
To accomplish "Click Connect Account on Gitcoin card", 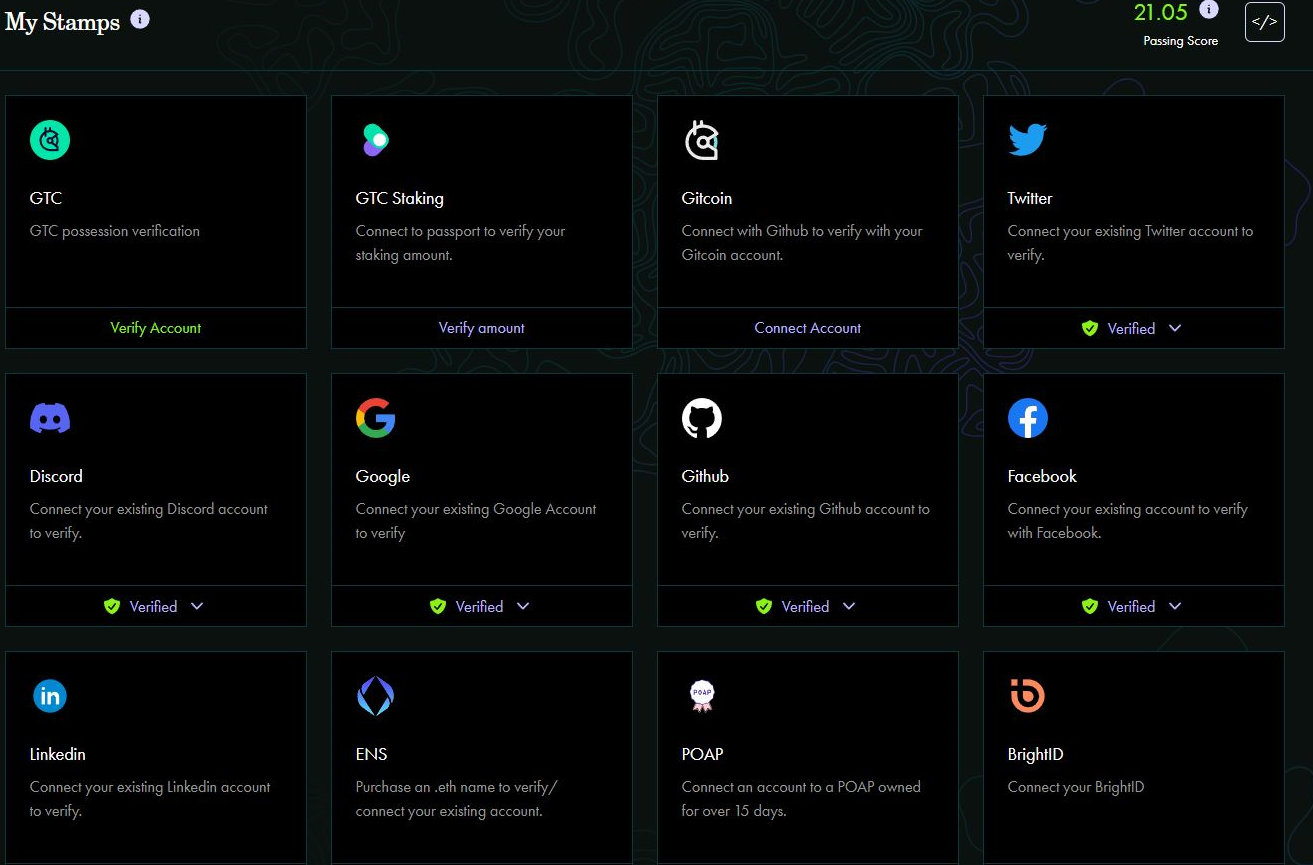I will [x=808, y=328].
